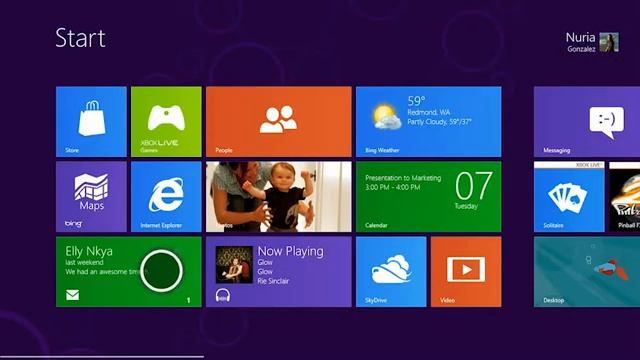Click the 'Redmond, WA' location text
Screen dimensions: 640x360
point(429,112)
